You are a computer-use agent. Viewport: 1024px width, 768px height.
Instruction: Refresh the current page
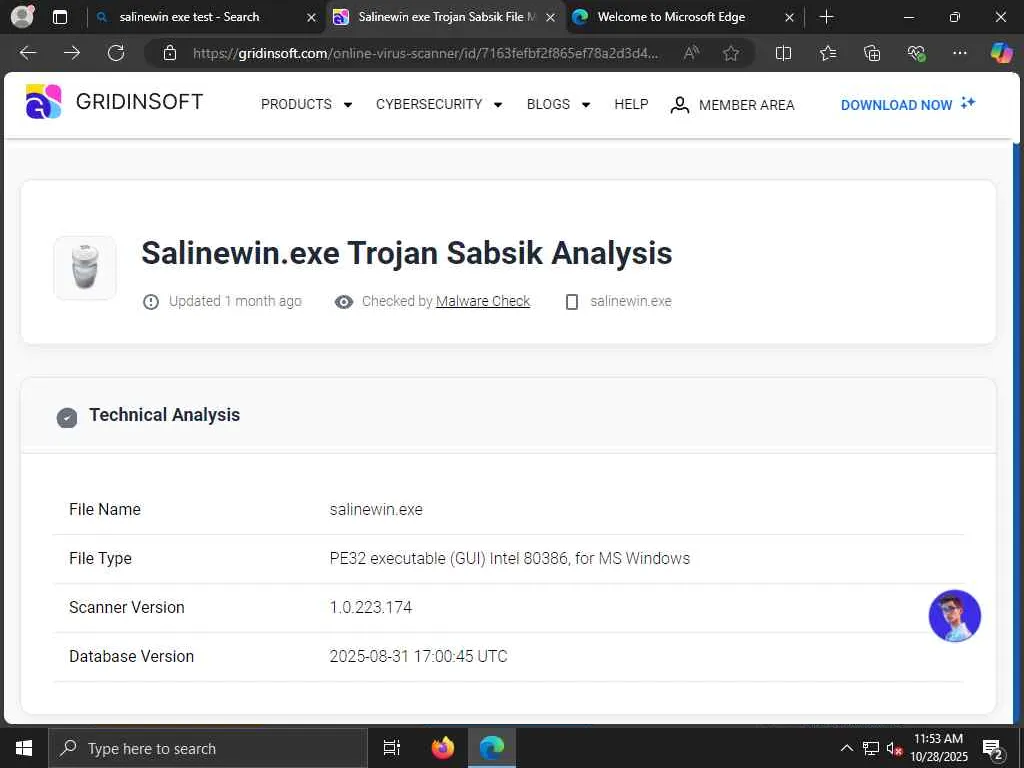tap(116, 53)
